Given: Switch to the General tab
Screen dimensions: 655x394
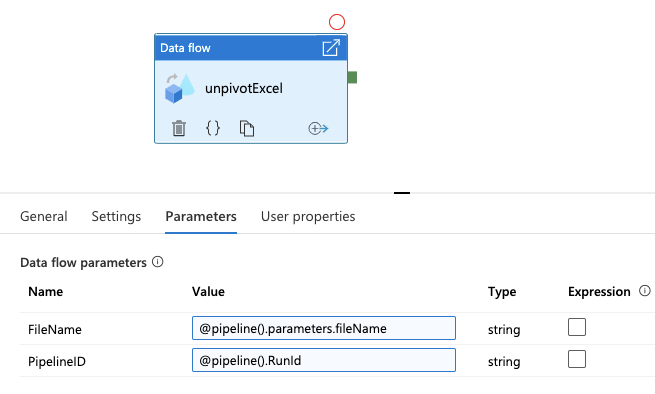Looking at the screenshot, I should 43,216.
